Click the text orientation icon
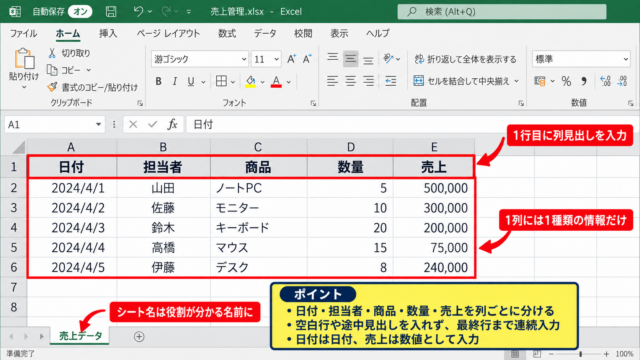Screen dimensions: 640x360 pos(389,59)
